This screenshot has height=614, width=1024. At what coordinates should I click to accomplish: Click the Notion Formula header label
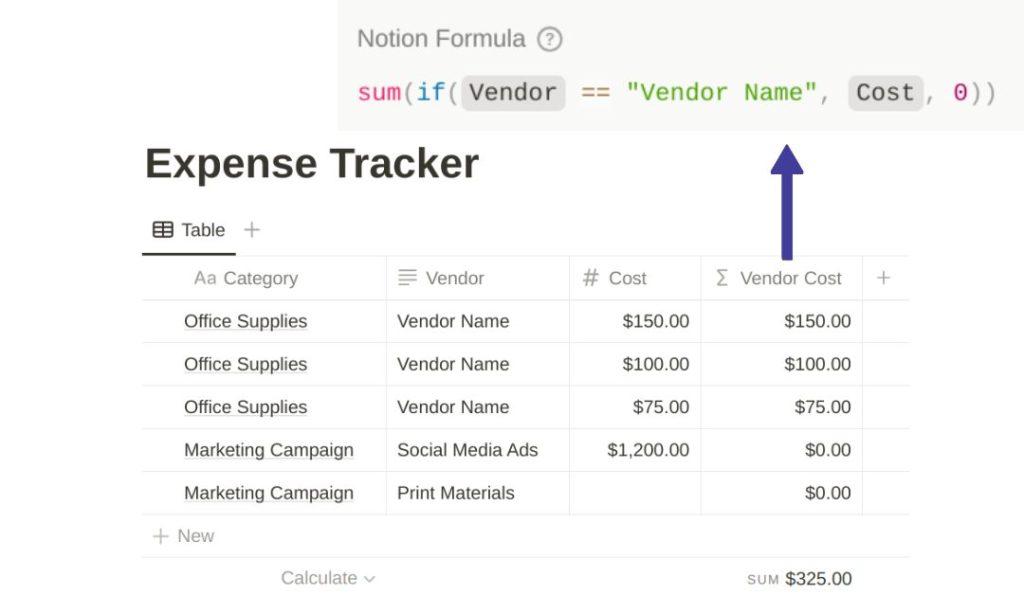pos(441,39)
